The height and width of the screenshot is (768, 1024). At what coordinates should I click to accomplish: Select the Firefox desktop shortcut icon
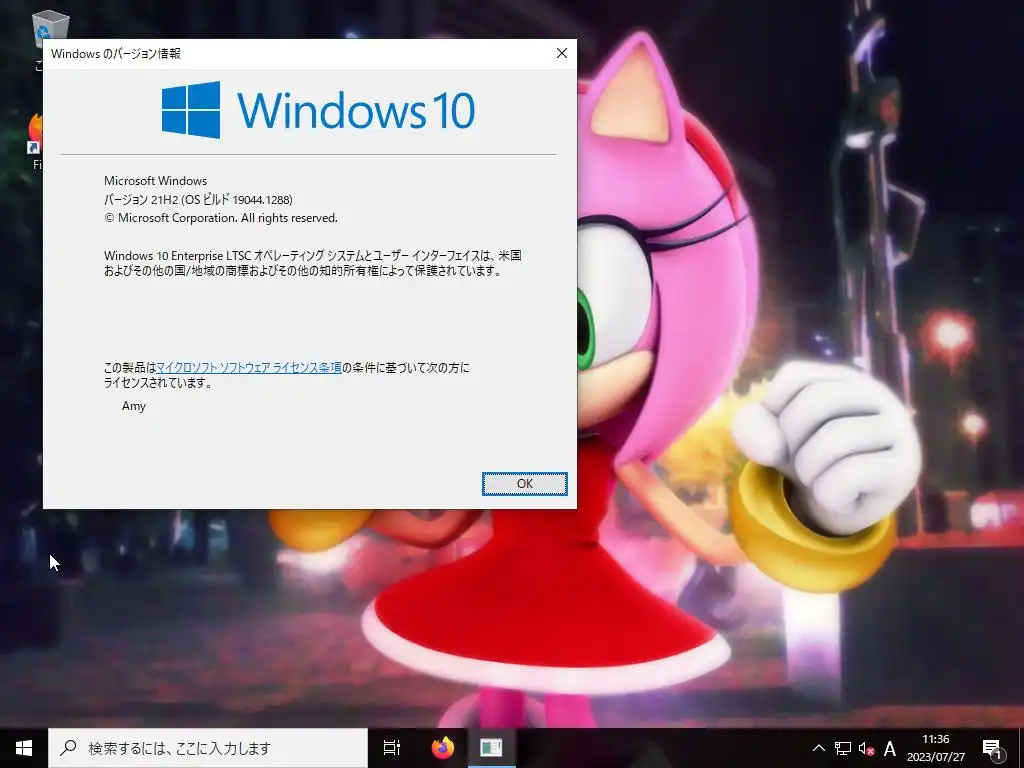pyautogui.click(x=35, y=134)
